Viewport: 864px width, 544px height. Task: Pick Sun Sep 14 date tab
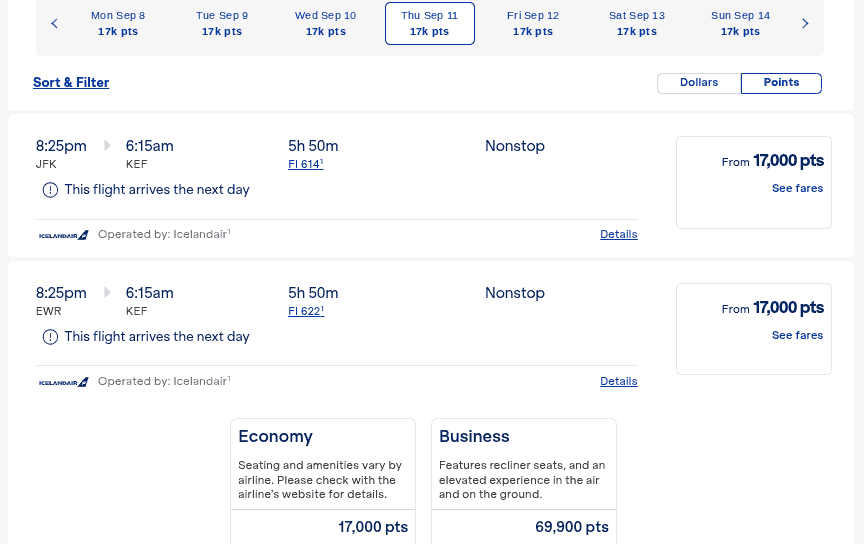tap(740, 24)
